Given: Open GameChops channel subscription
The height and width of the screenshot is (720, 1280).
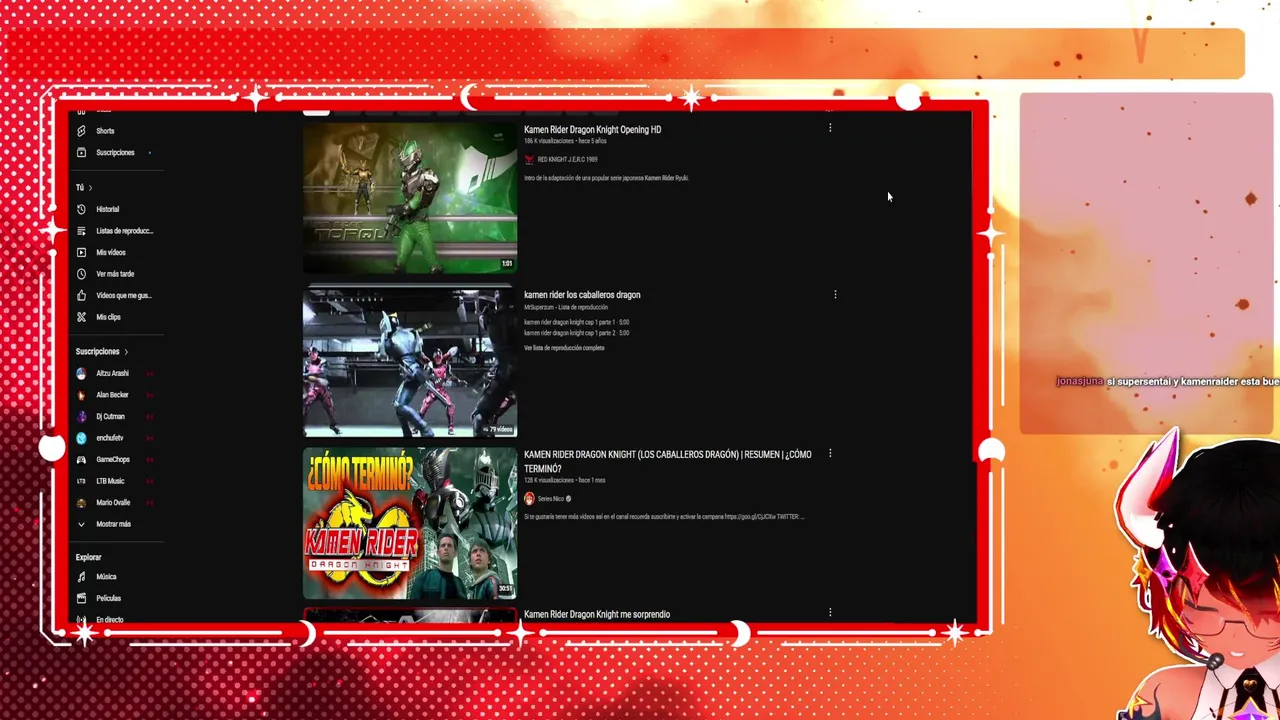Looking at the screenshot, I should [x=112, y=459].
